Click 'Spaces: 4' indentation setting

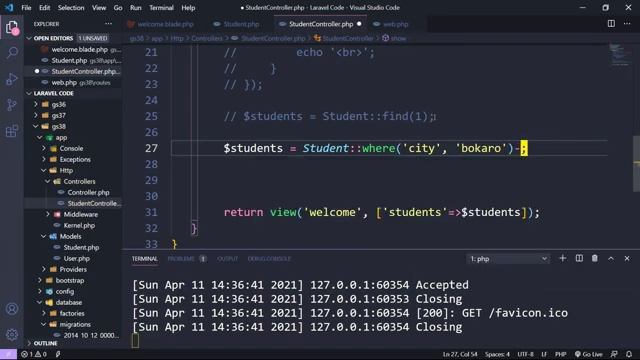click(497, 354)
